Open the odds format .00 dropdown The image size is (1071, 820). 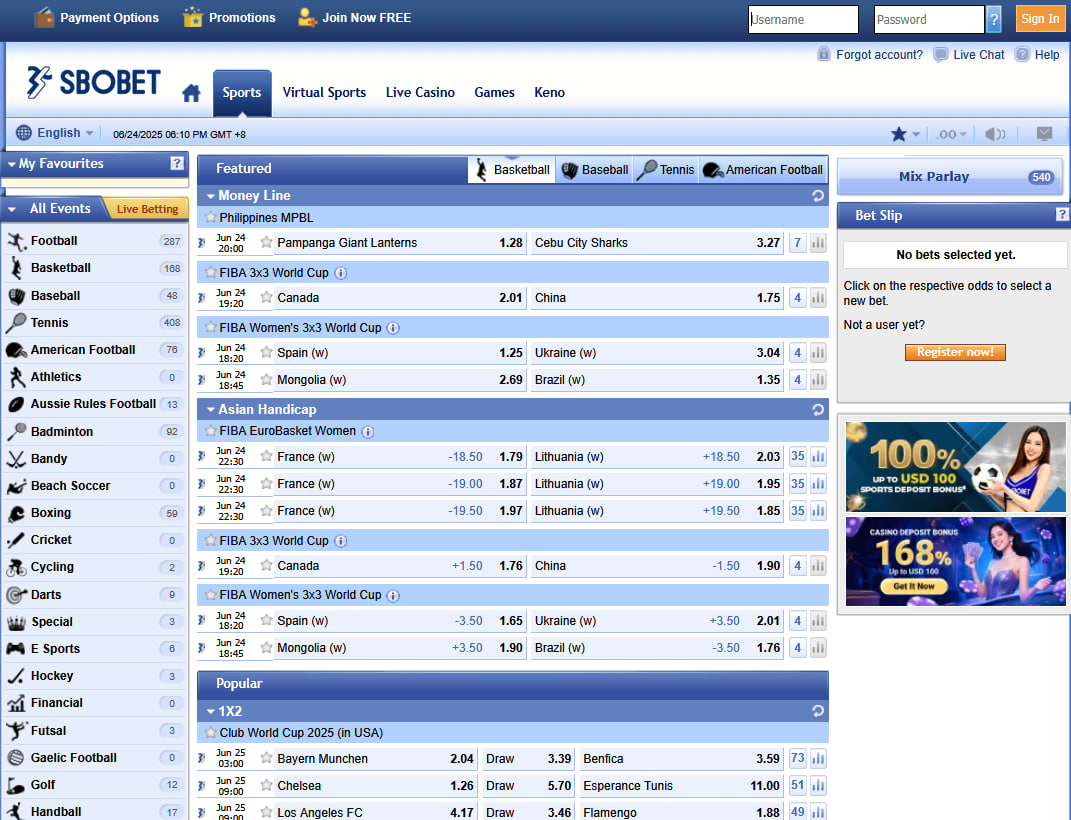(x=951, y=134)
